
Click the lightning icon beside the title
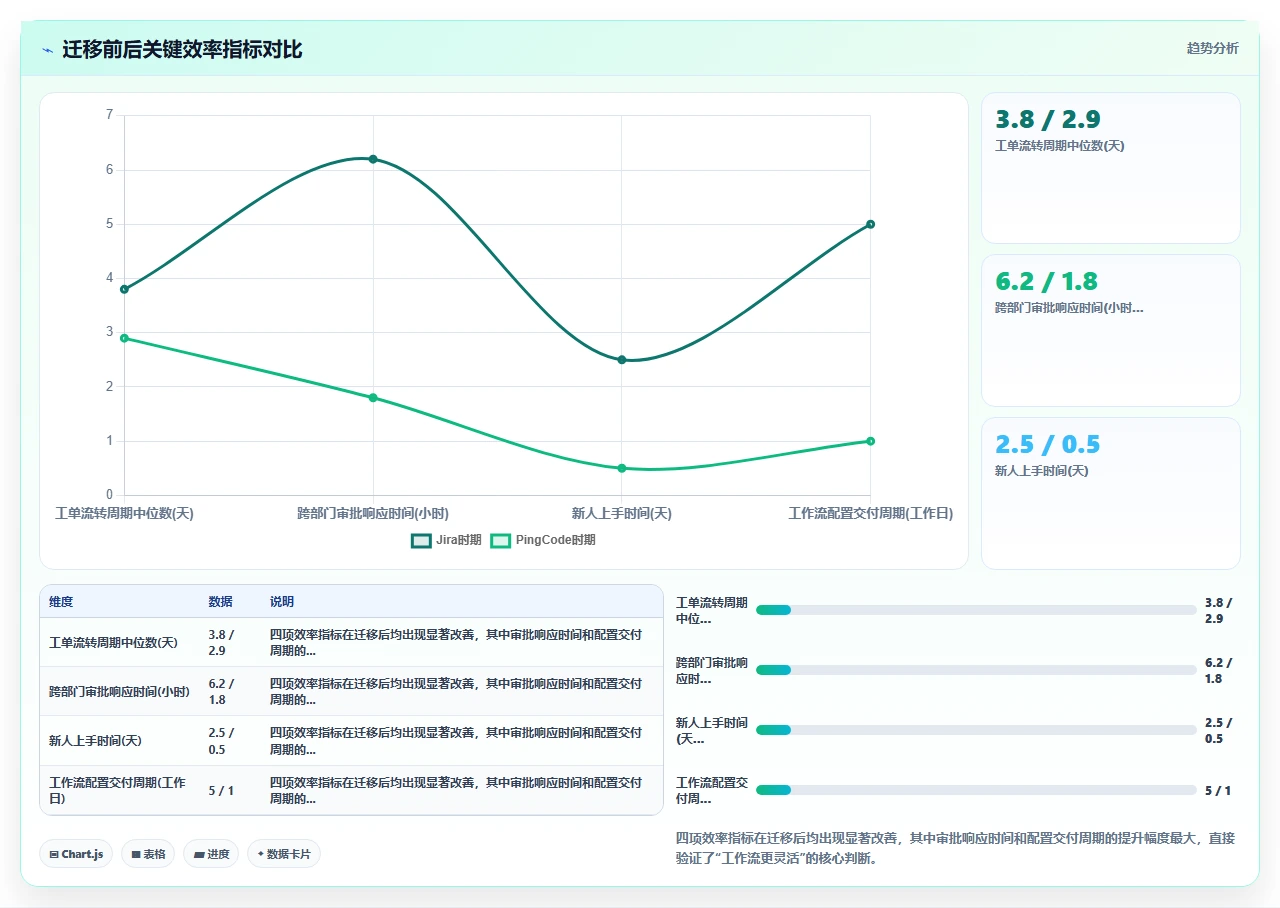pos(47,50)
